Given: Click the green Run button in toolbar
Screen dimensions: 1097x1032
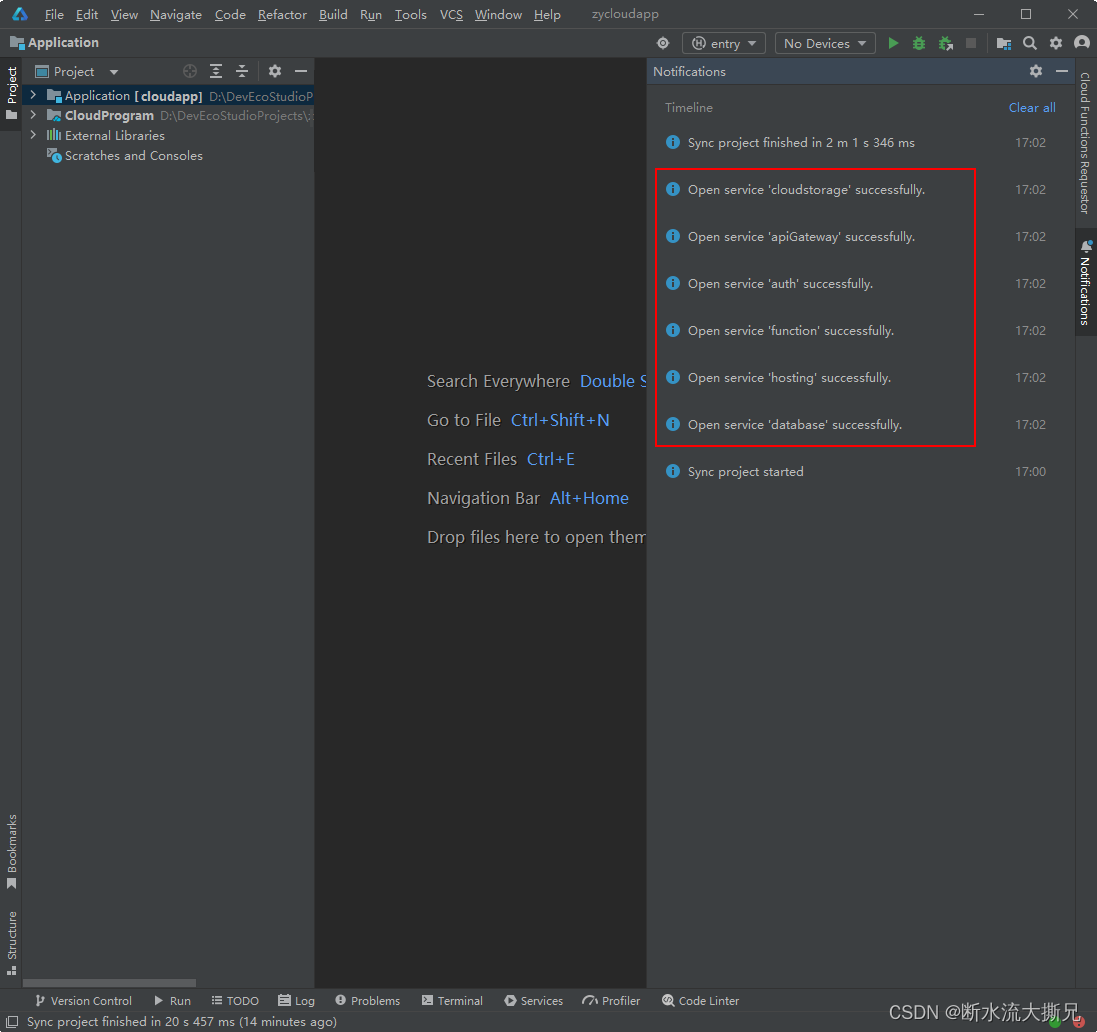Looking at the screenshot, I should click(893, 43).
